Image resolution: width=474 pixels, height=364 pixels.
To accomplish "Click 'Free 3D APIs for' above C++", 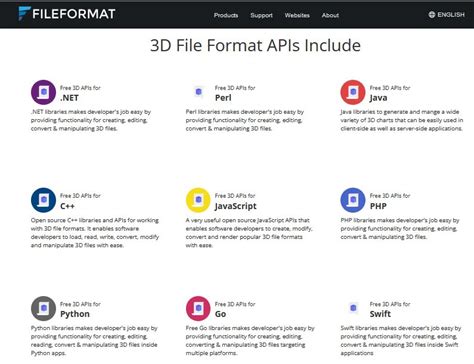I will (80, 196).
